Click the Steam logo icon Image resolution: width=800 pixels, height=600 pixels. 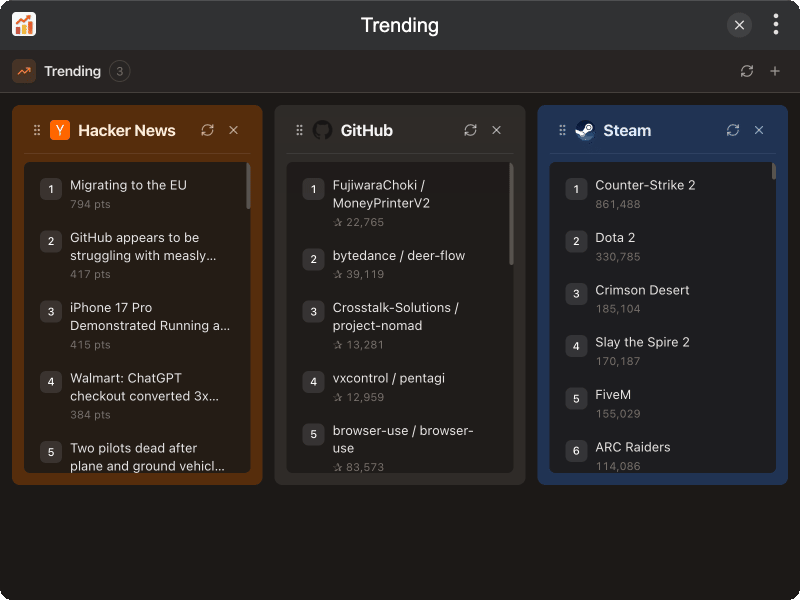585,130
